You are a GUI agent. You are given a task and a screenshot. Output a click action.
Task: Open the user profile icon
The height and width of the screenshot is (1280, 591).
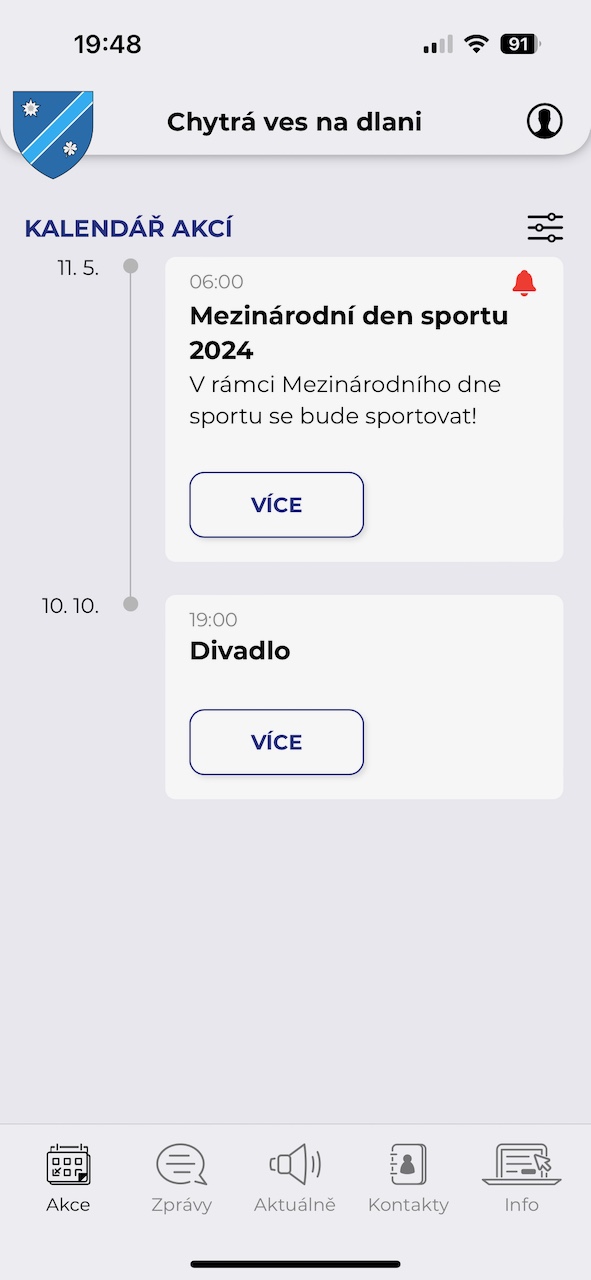tap(545, 121)
